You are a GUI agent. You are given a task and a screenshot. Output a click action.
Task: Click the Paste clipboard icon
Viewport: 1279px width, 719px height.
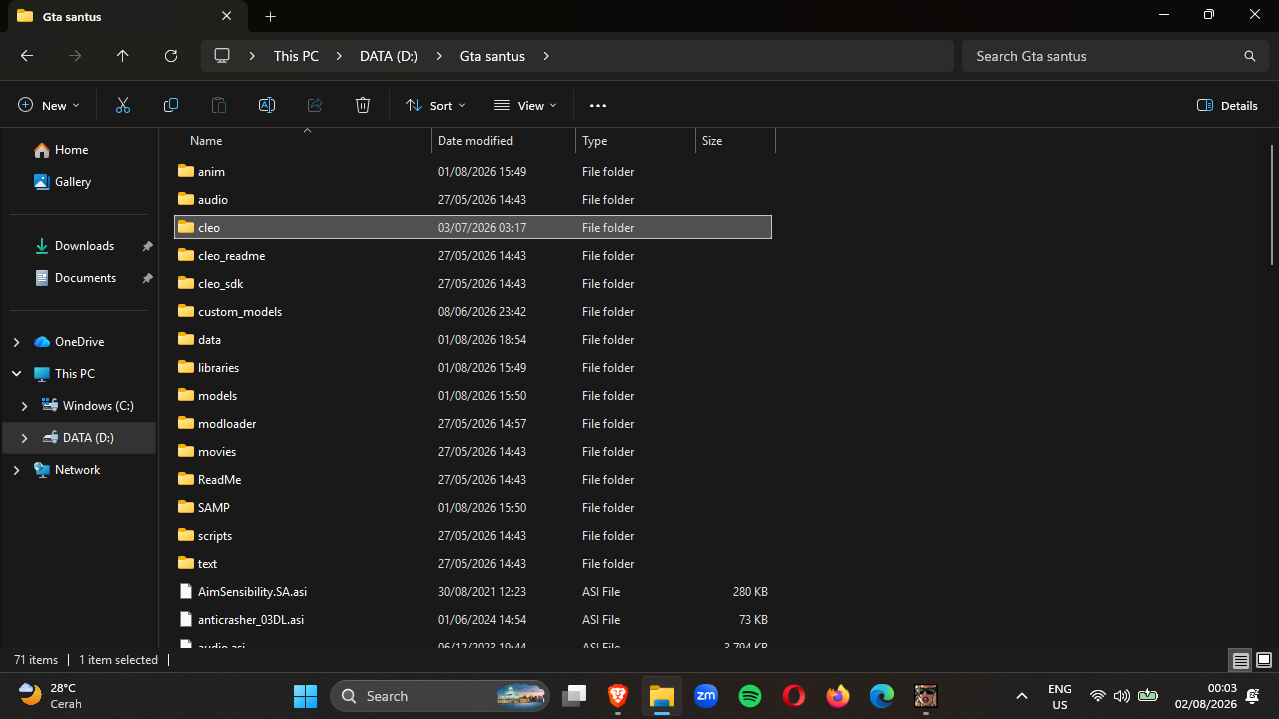click(x=219, y=105)
